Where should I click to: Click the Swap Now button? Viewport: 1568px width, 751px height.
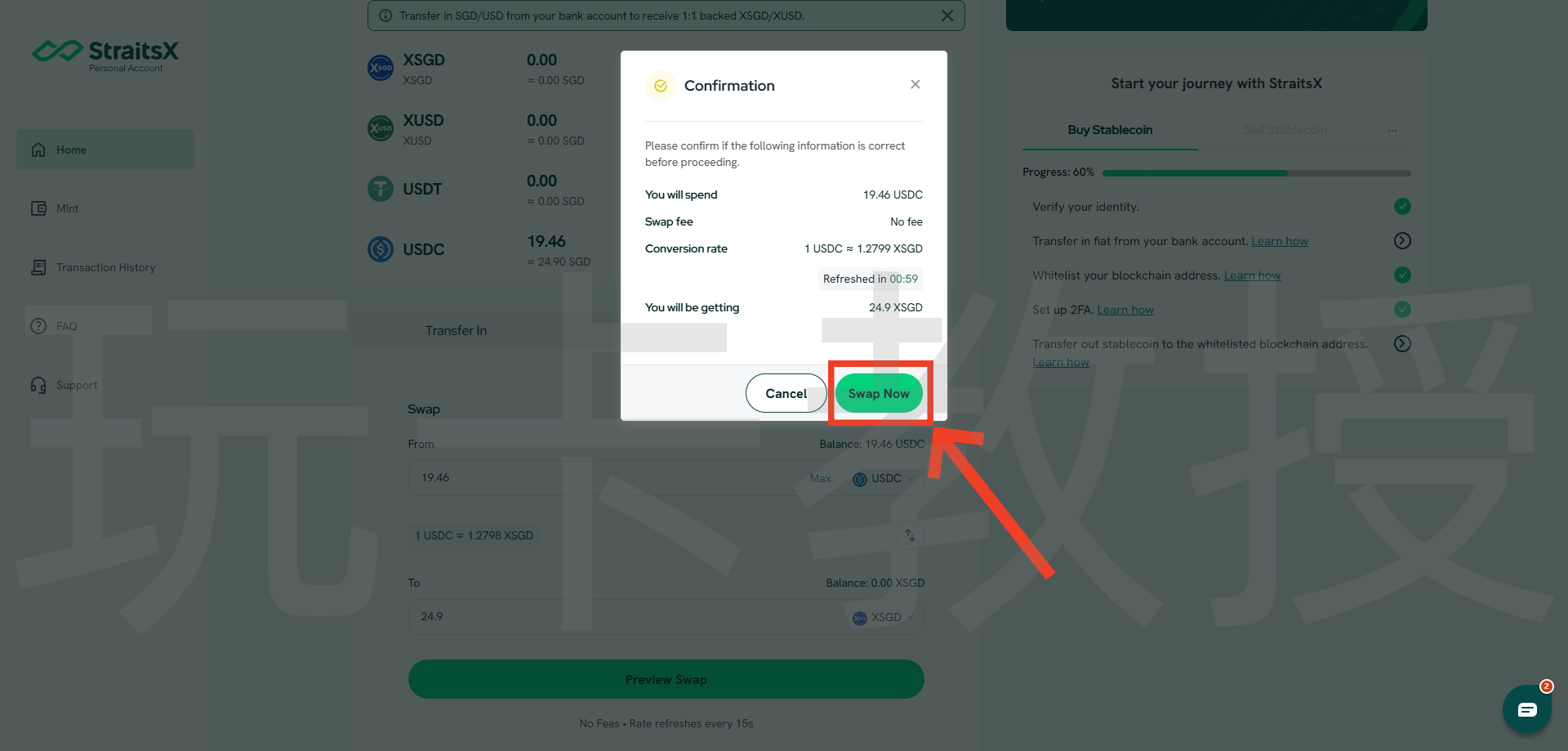(x=879, y=393)
